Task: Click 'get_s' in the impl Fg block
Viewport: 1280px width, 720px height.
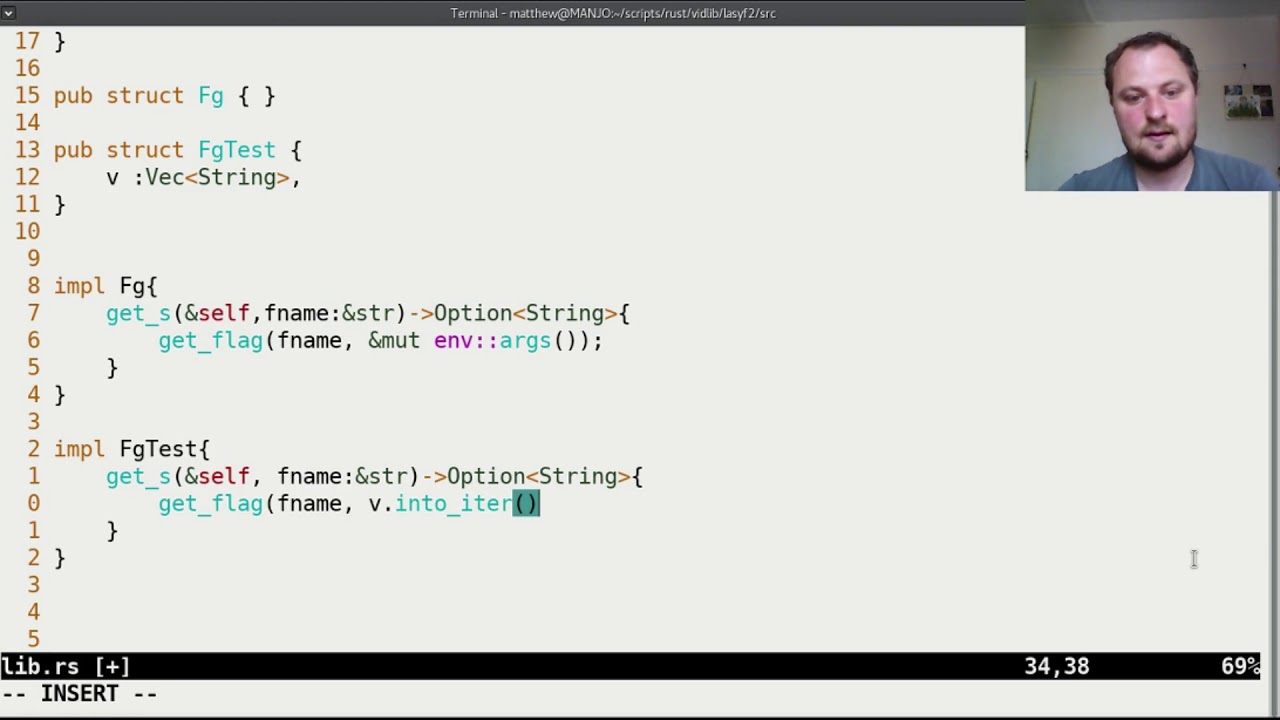Action: 139,314
